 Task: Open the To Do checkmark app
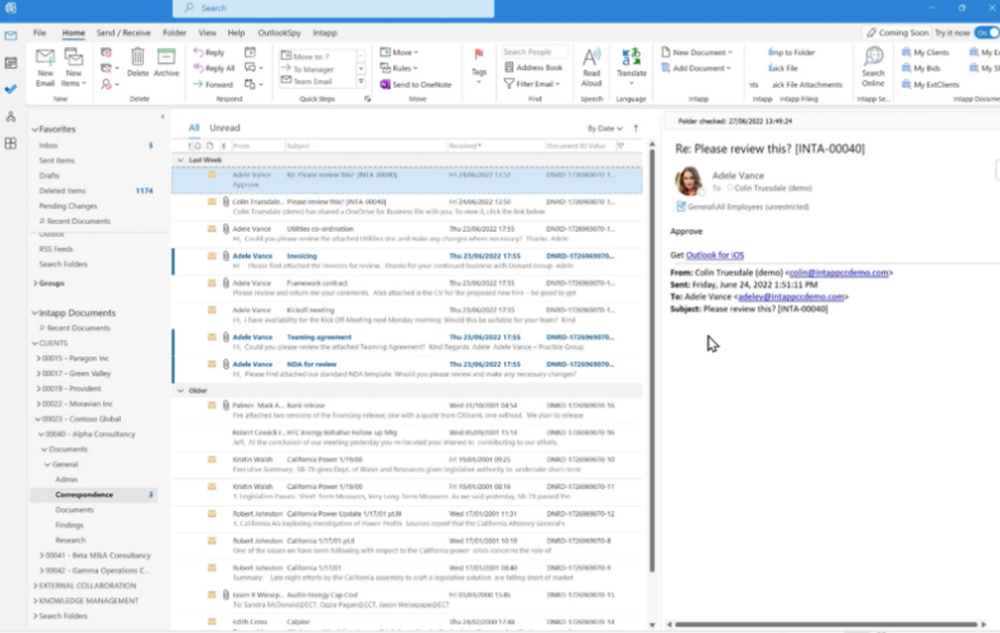point(11,89)
